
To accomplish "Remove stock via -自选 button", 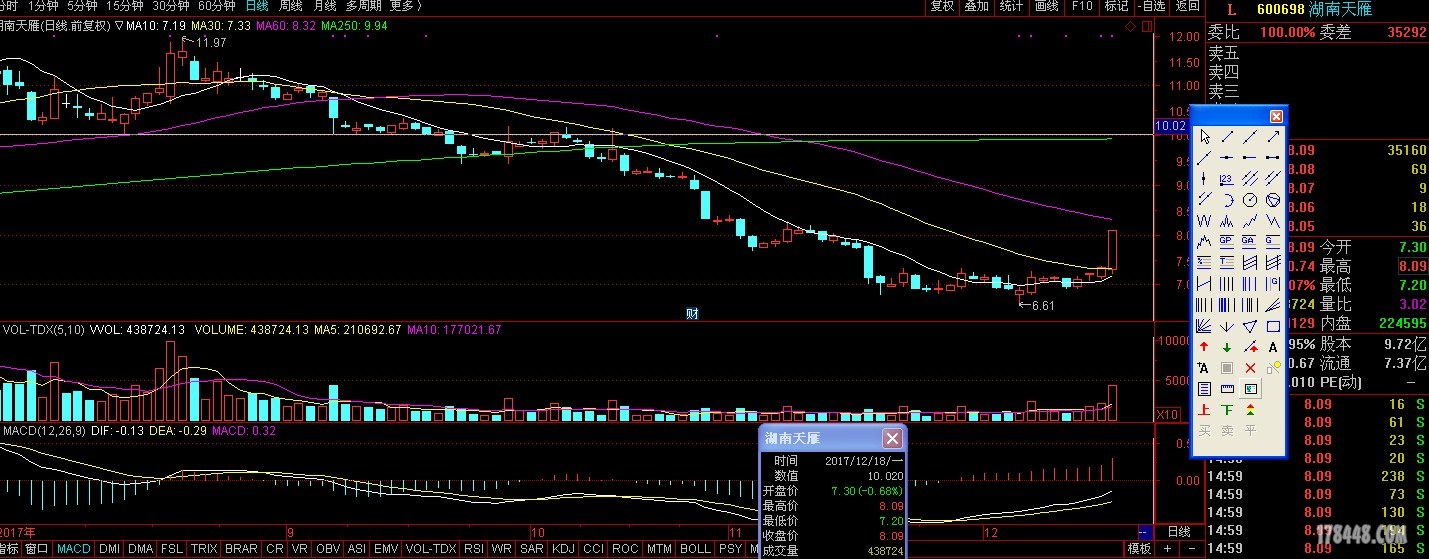I will click(1151, 6).
